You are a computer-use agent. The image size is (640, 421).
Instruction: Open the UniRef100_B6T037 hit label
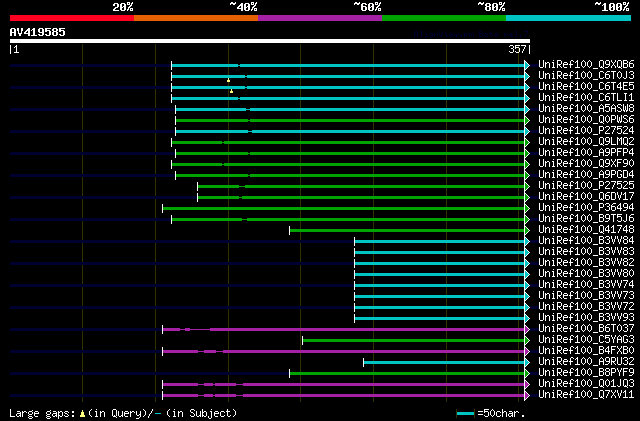(586, 329)
